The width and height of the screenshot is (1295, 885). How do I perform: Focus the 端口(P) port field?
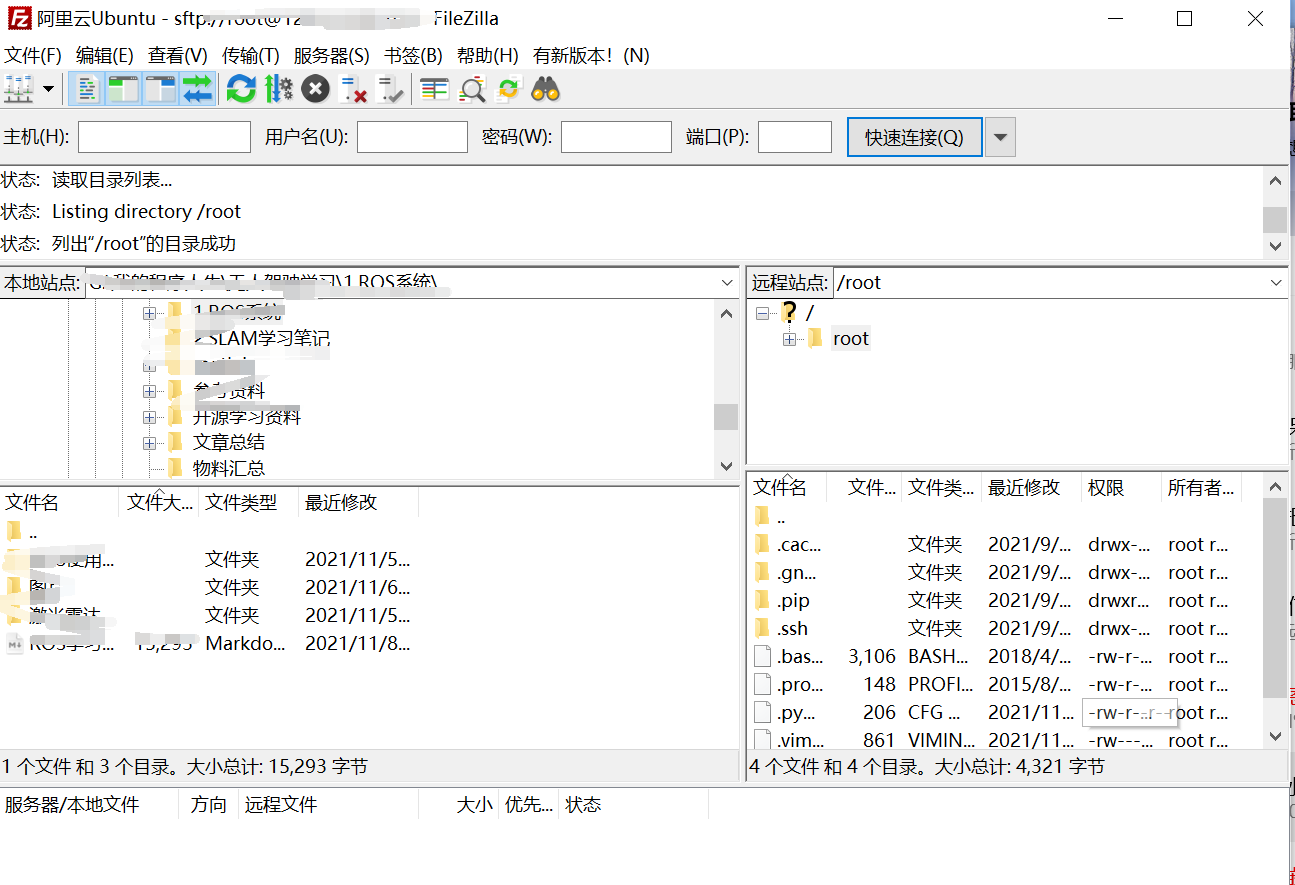[x=795, y=137]
